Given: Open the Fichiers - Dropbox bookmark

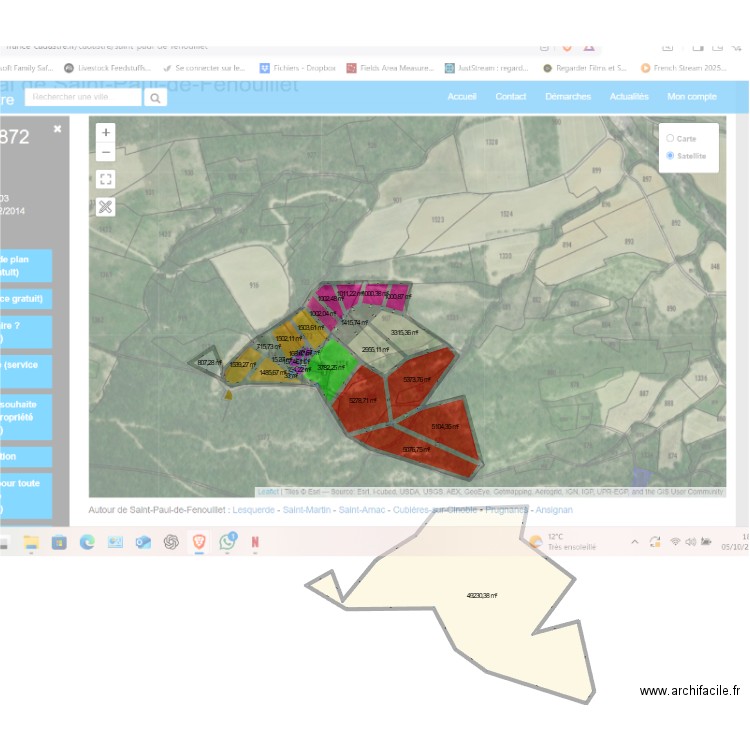Looking at the screenshot, I should point(301,68).
